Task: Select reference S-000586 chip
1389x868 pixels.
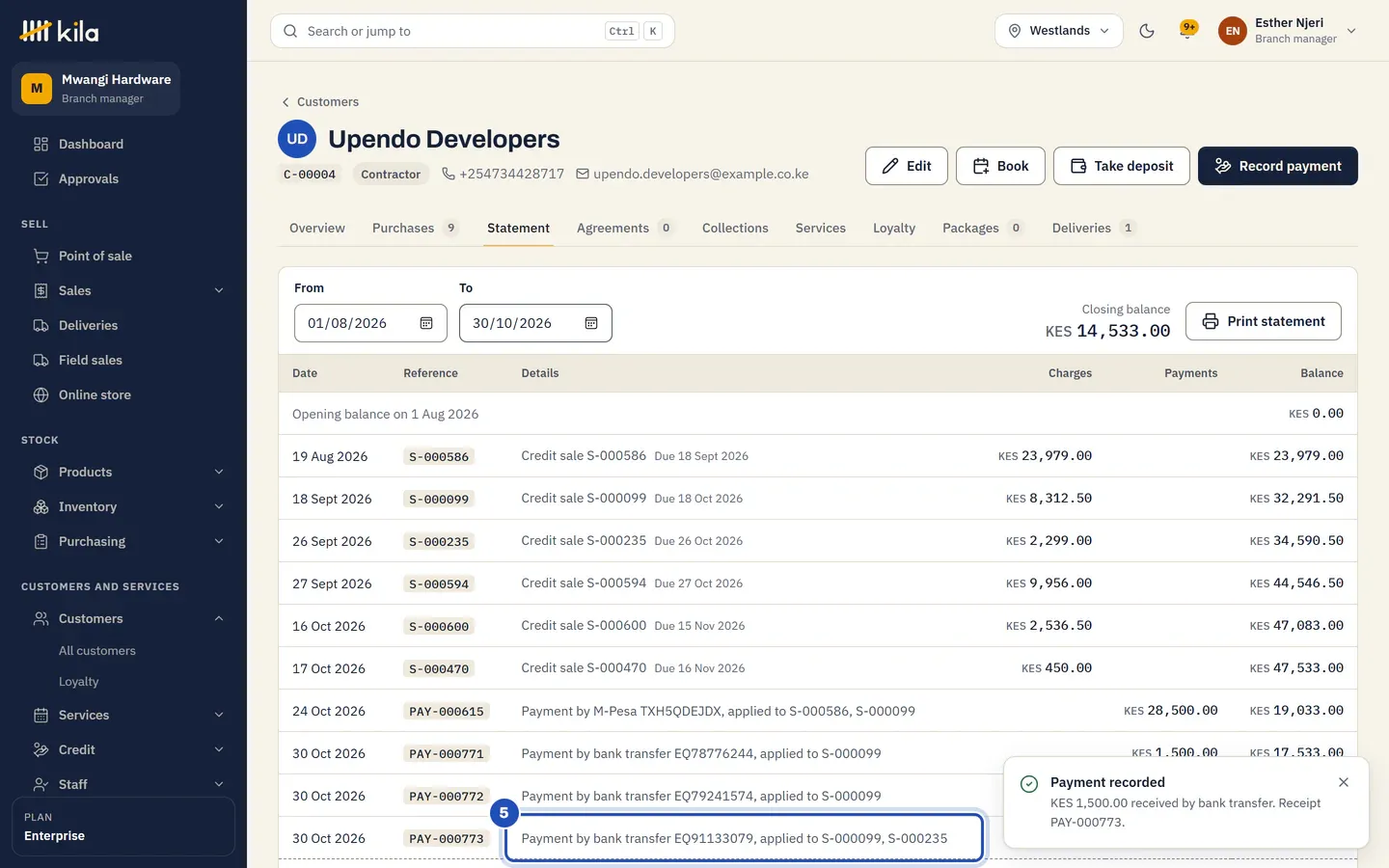Action: point(439,456)
